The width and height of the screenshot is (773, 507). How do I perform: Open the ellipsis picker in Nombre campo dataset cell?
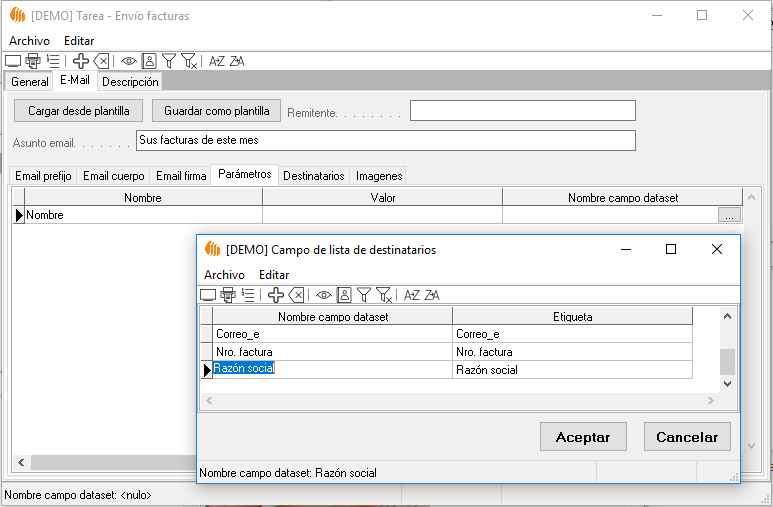coord(730,215)
